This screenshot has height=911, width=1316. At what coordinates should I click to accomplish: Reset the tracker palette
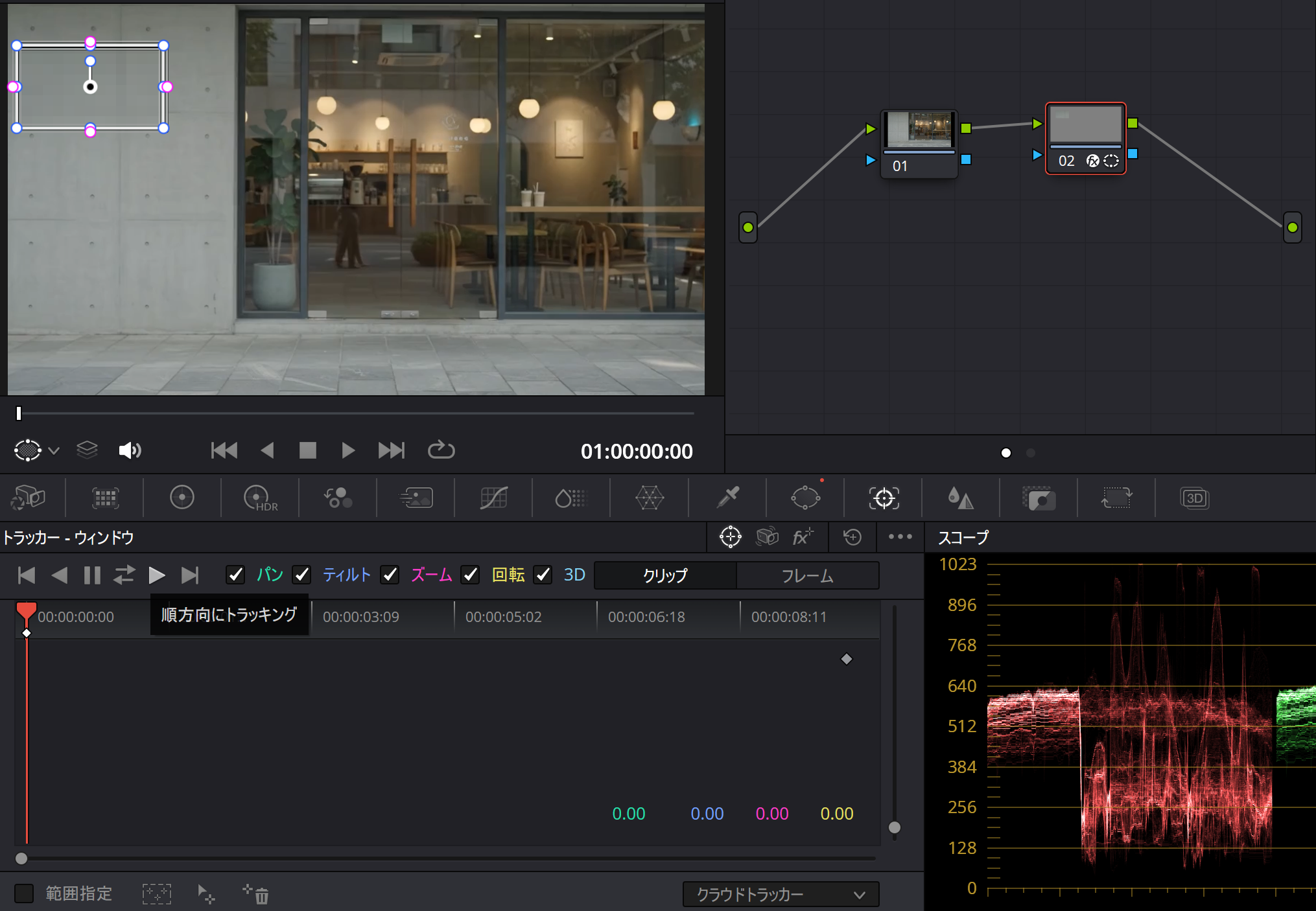click(852, 537)
